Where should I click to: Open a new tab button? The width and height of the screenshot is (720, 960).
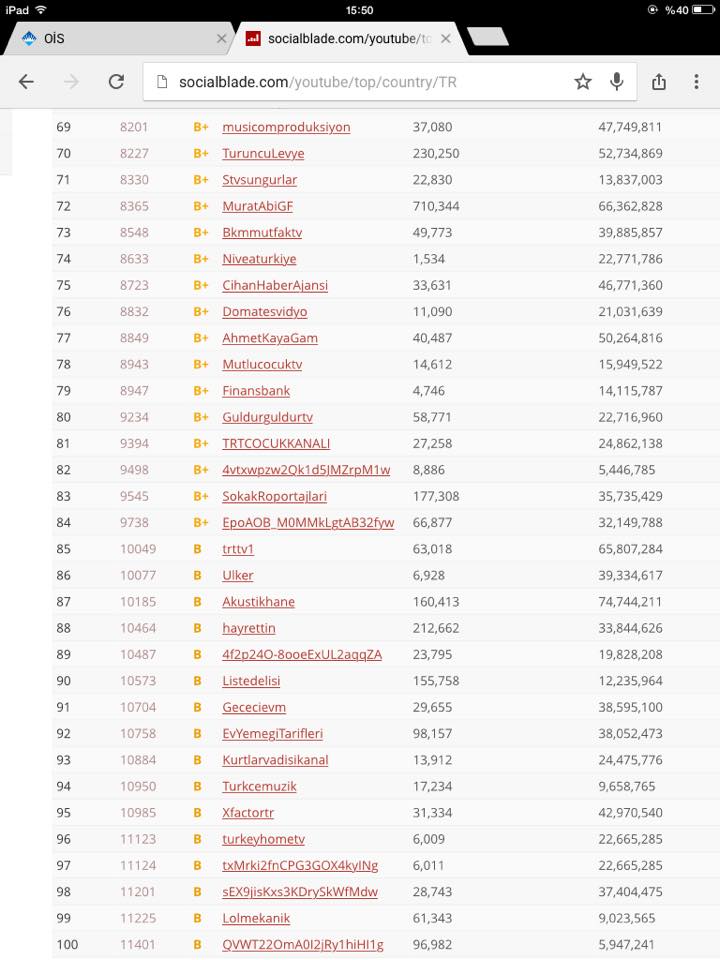pyautogui.click(x=488, y=36)
